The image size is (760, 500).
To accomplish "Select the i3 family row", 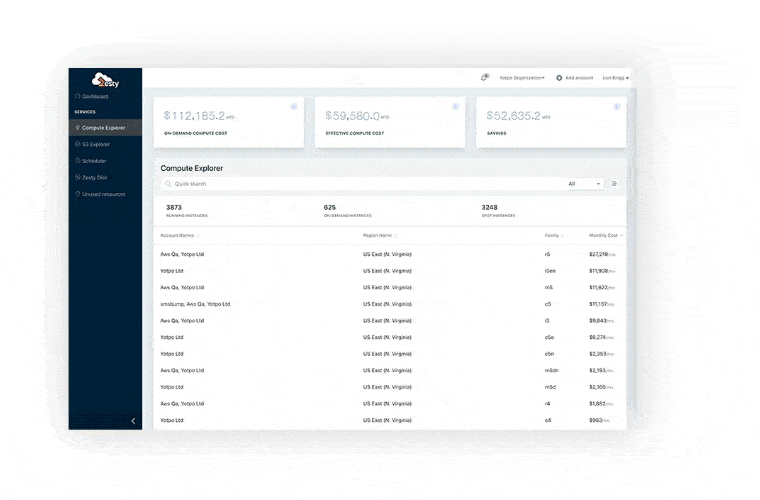I will [390, 321].
